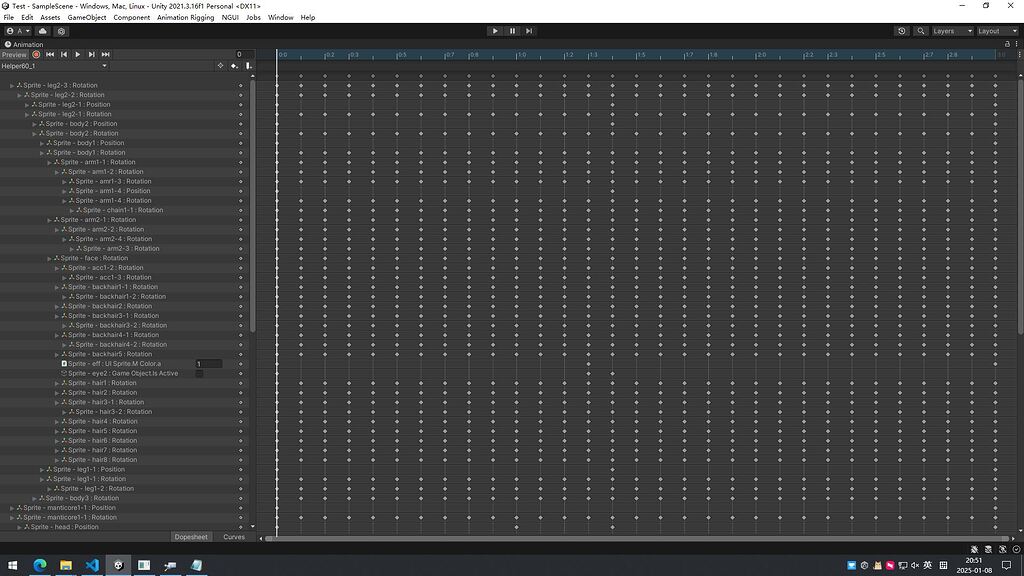
Task: Click the Add Event icon
Action: (234, 66)
